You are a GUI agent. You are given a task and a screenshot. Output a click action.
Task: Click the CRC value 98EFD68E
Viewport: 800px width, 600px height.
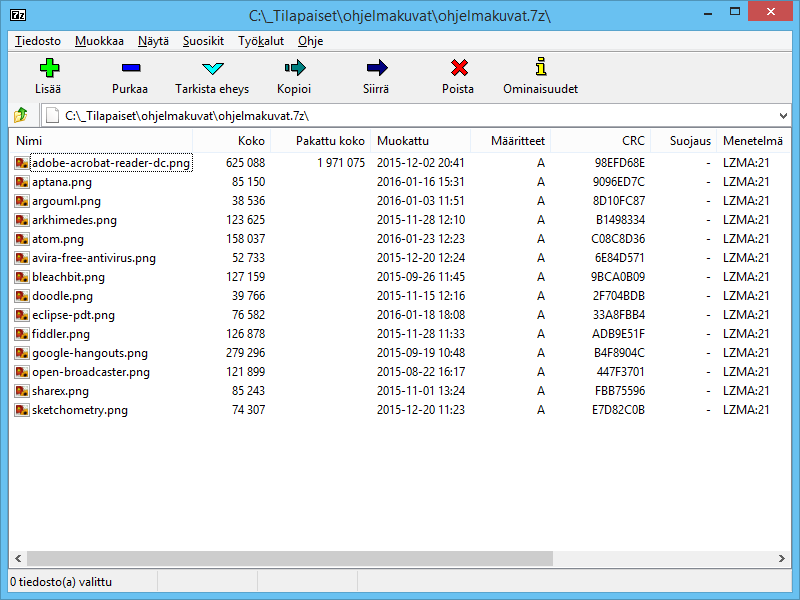[619, 163]
